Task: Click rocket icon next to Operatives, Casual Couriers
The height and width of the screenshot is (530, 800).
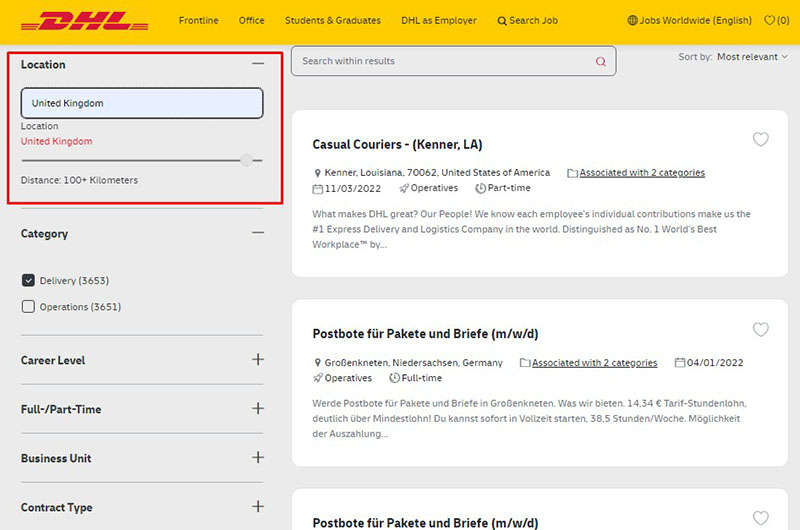Action: tap(404, 188)
